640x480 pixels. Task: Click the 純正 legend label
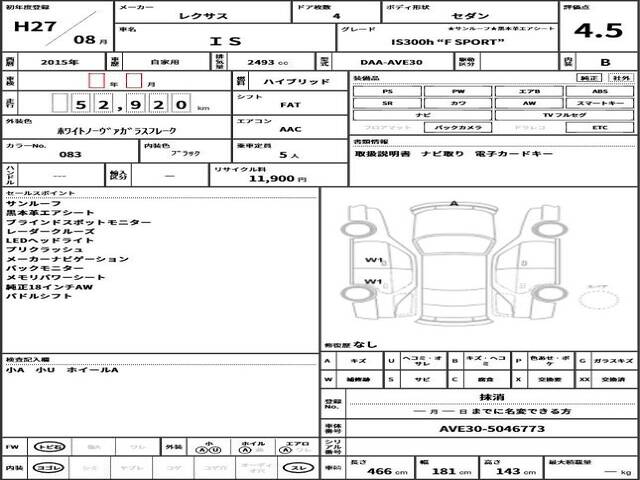pyautogui.click(x=590, y=77)
